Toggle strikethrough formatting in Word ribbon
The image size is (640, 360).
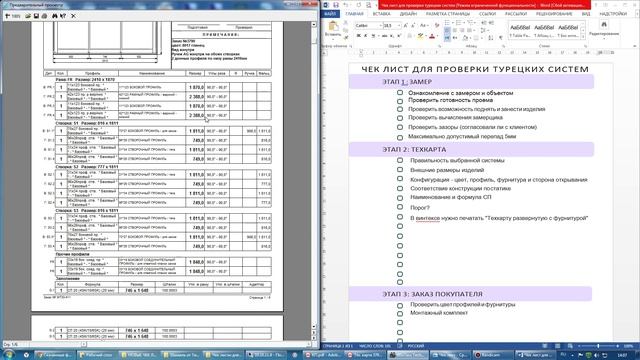384,36
